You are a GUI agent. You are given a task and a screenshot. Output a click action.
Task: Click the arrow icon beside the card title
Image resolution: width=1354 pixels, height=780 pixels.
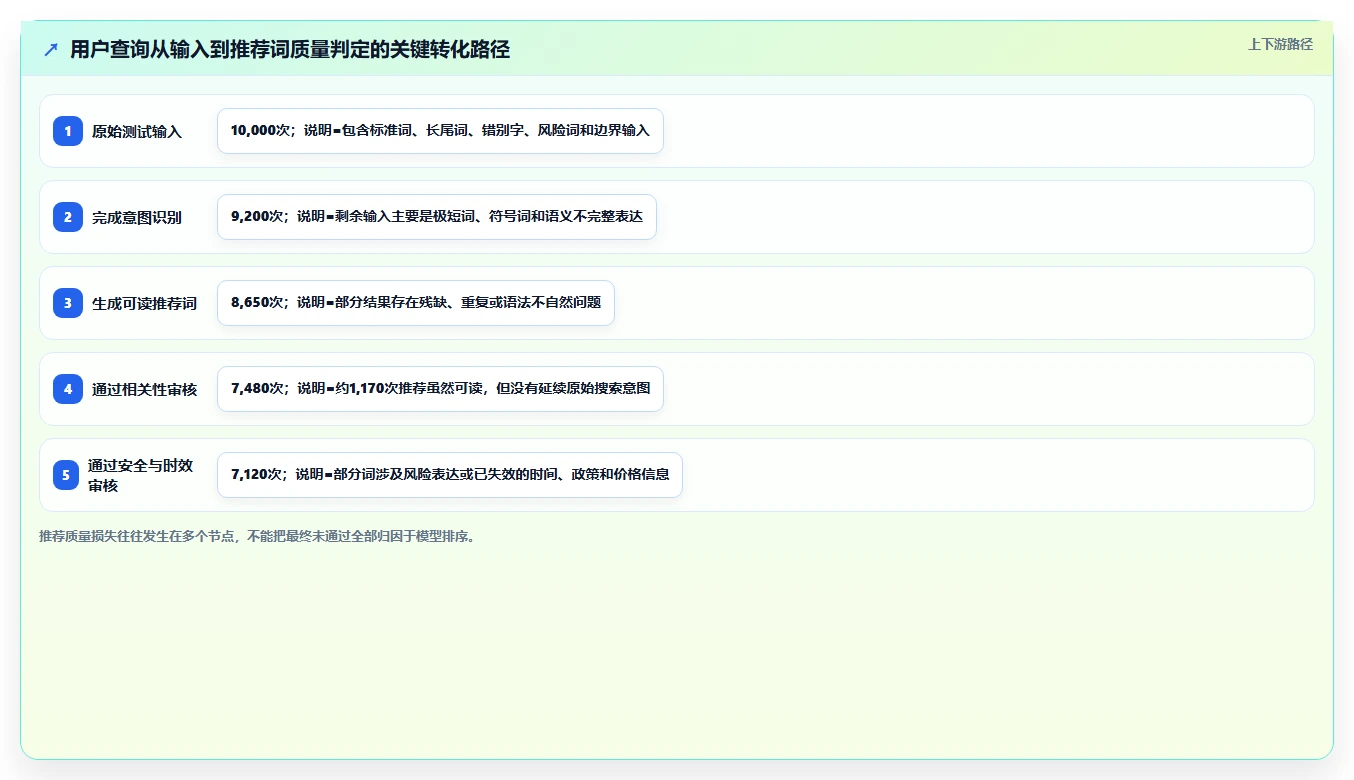pyautogui.click(x=51, y=50)
